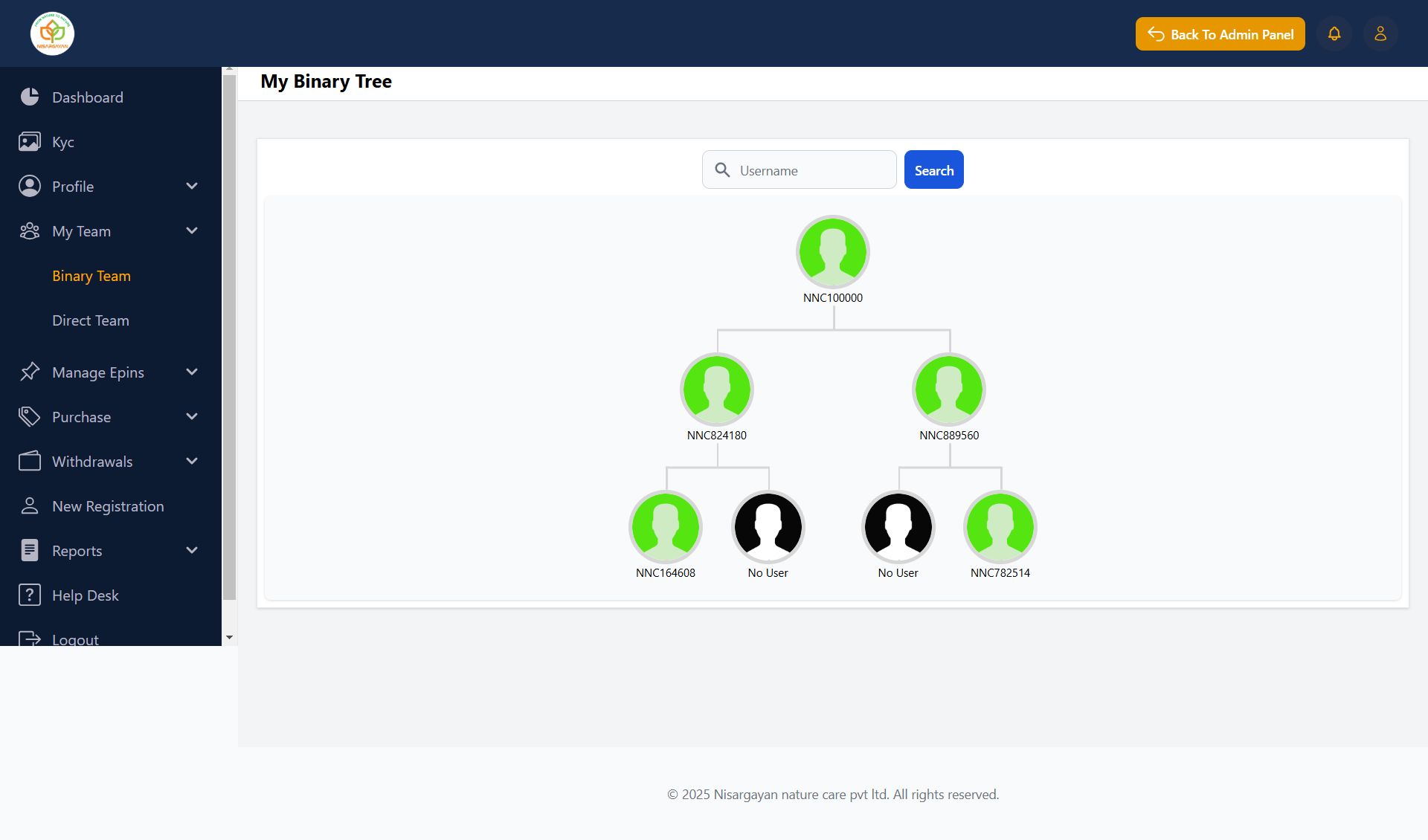
Task: Open the user account icon in header
Action: [1380, 34]
